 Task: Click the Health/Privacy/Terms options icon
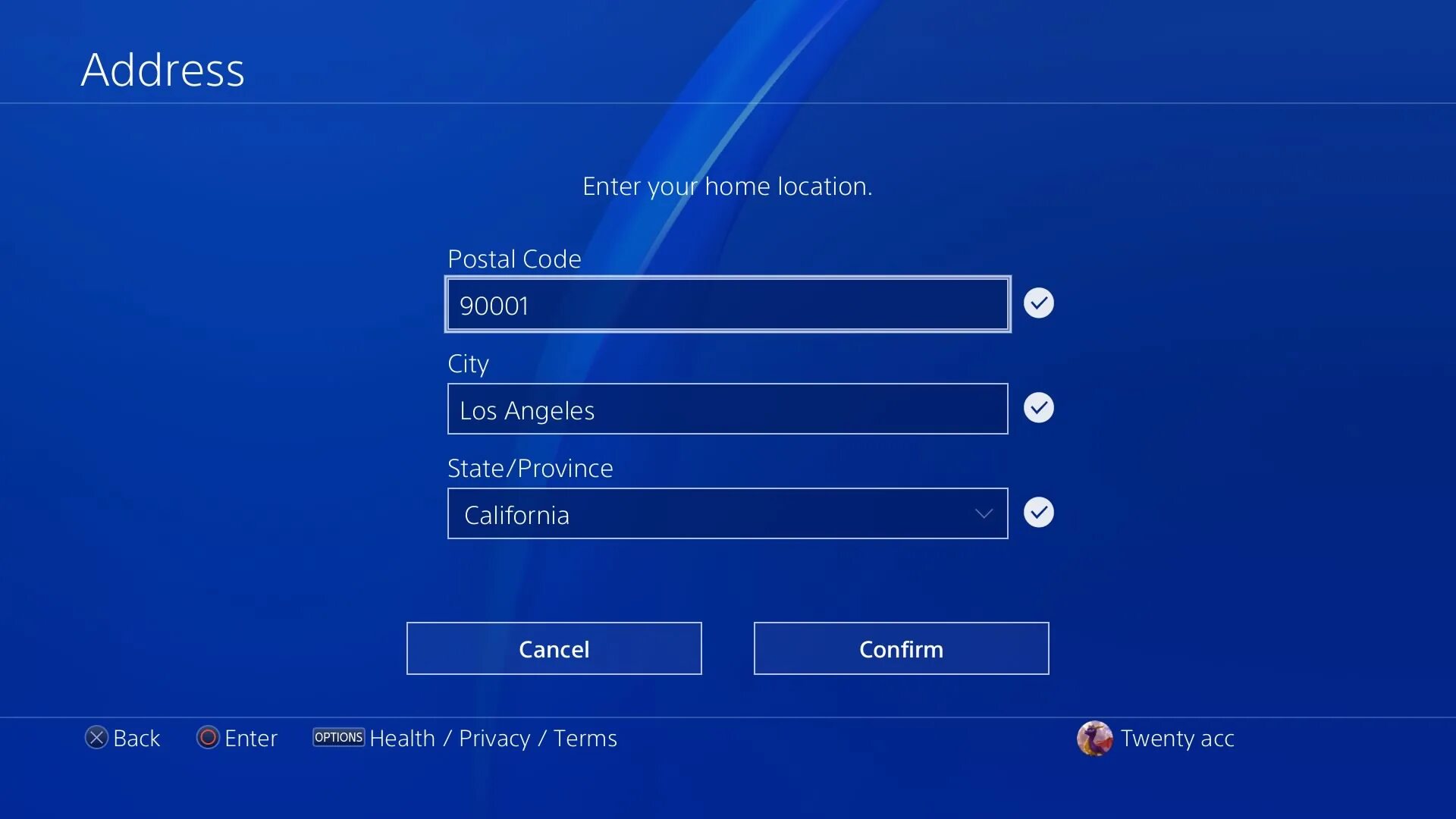[x=338, y=737]
